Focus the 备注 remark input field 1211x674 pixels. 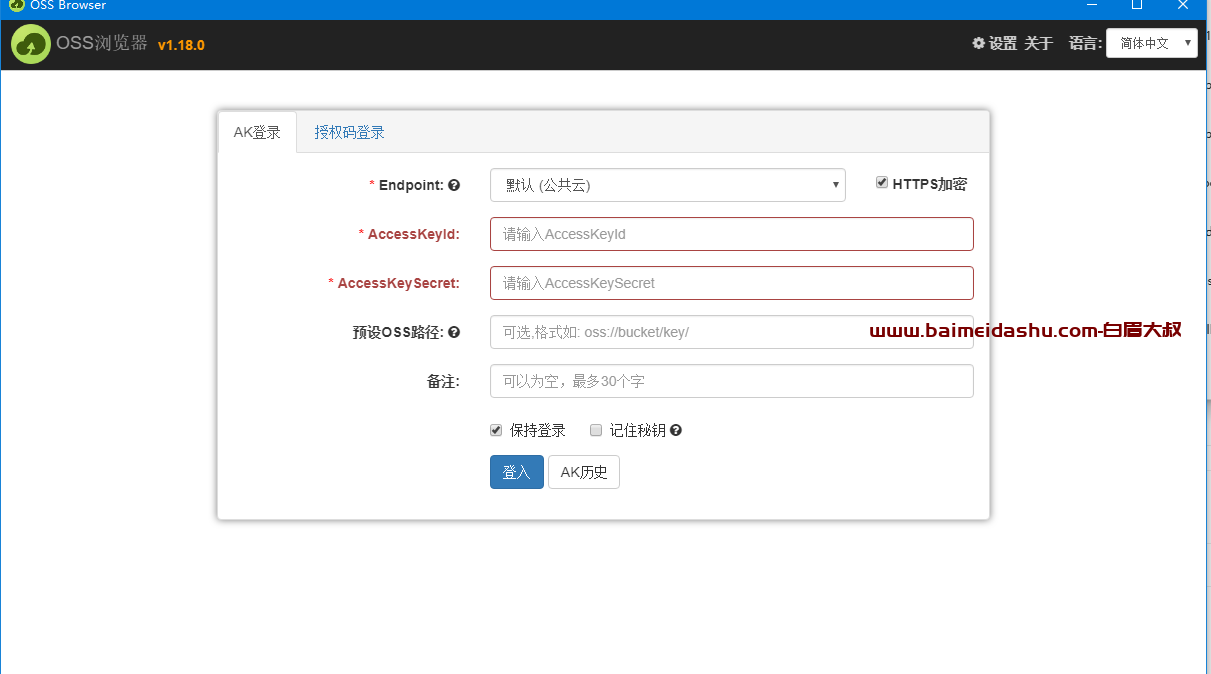coord(732,381)
